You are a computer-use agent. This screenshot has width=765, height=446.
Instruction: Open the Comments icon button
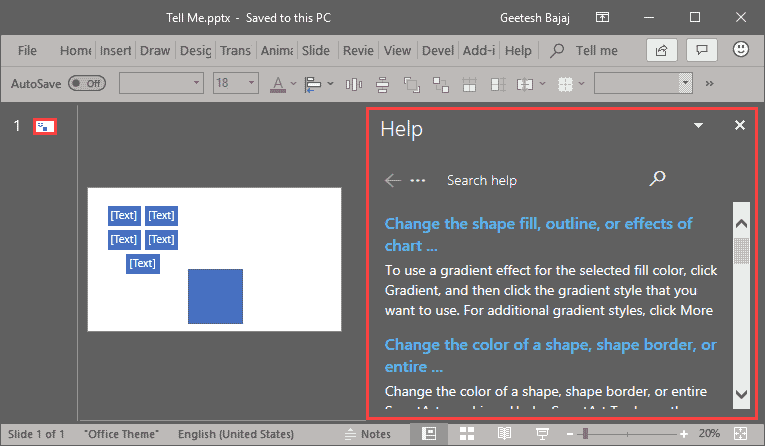pos(702,50)
